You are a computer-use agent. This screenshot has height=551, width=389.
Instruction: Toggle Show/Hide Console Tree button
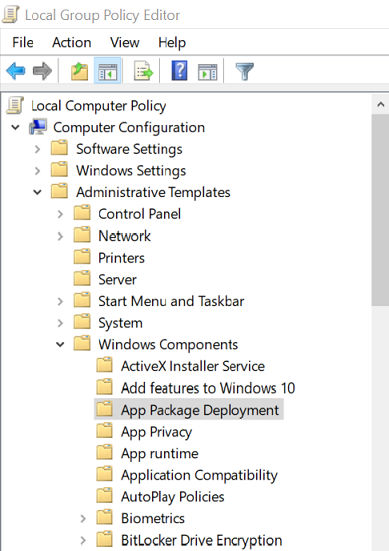[x=108, y=71]
